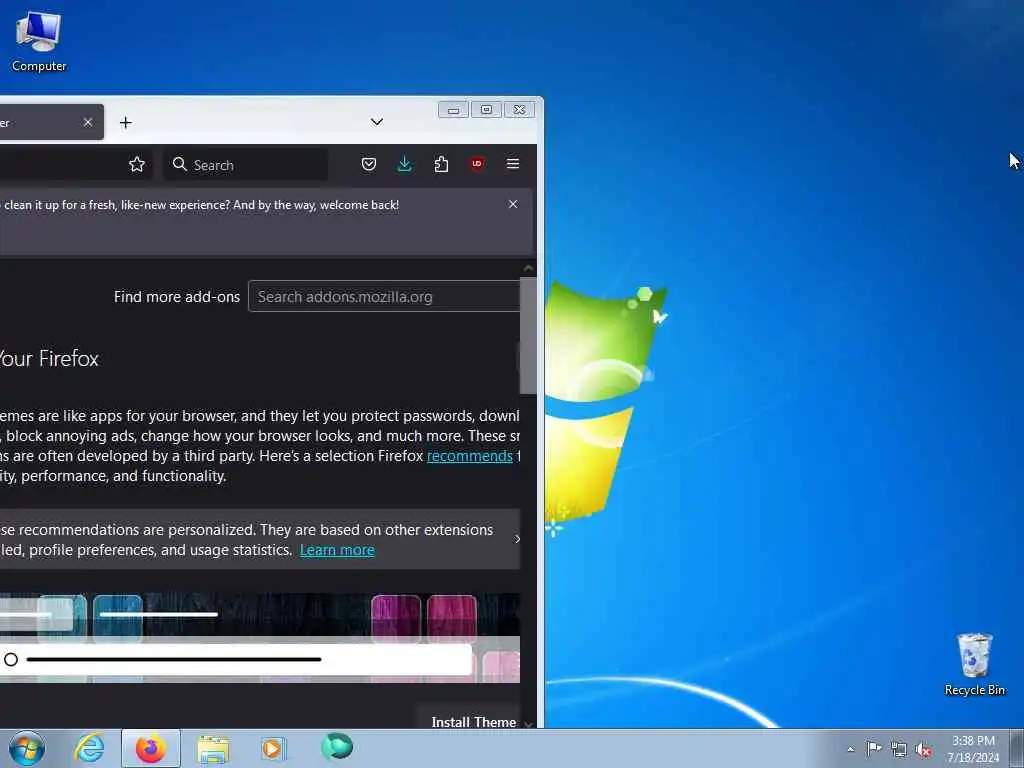Click the scrollbar down arrow at page bottom
1024x768 pixels.
point(528,723)
